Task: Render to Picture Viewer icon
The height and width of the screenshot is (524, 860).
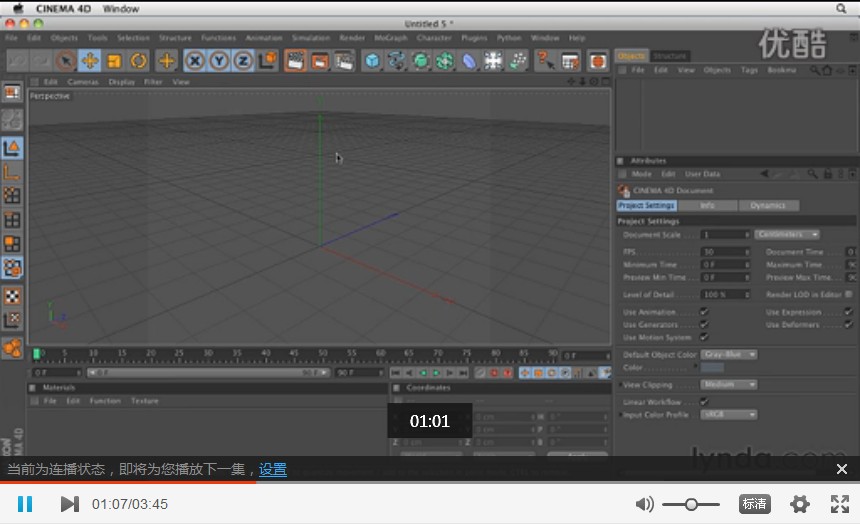Action: coord(319,60)
